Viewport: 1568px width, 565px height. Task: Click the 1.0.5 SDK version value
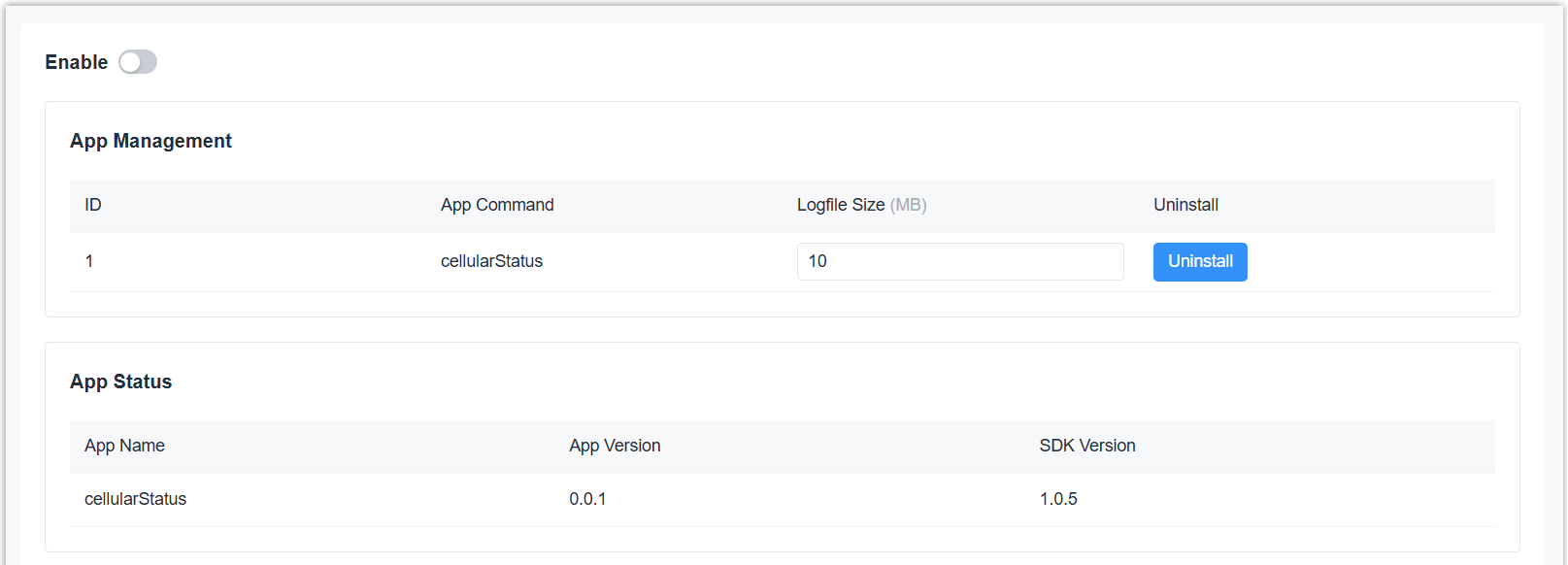[x=1058, y=499]
